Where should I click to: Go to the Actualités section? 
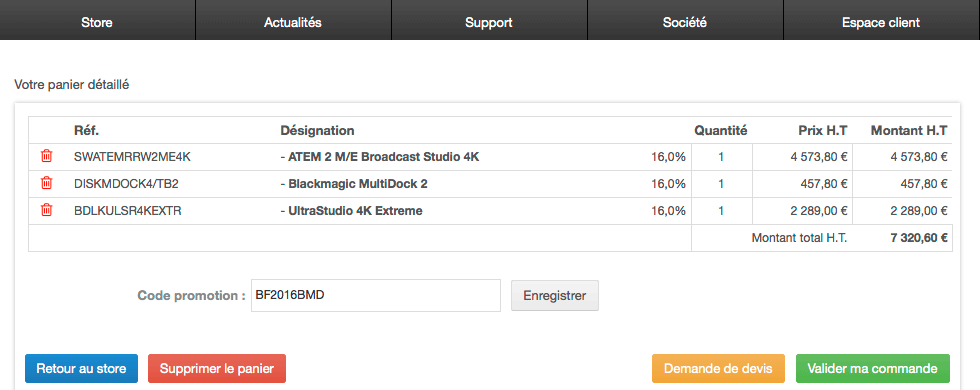pyautogui.click(x=292, y=22)
